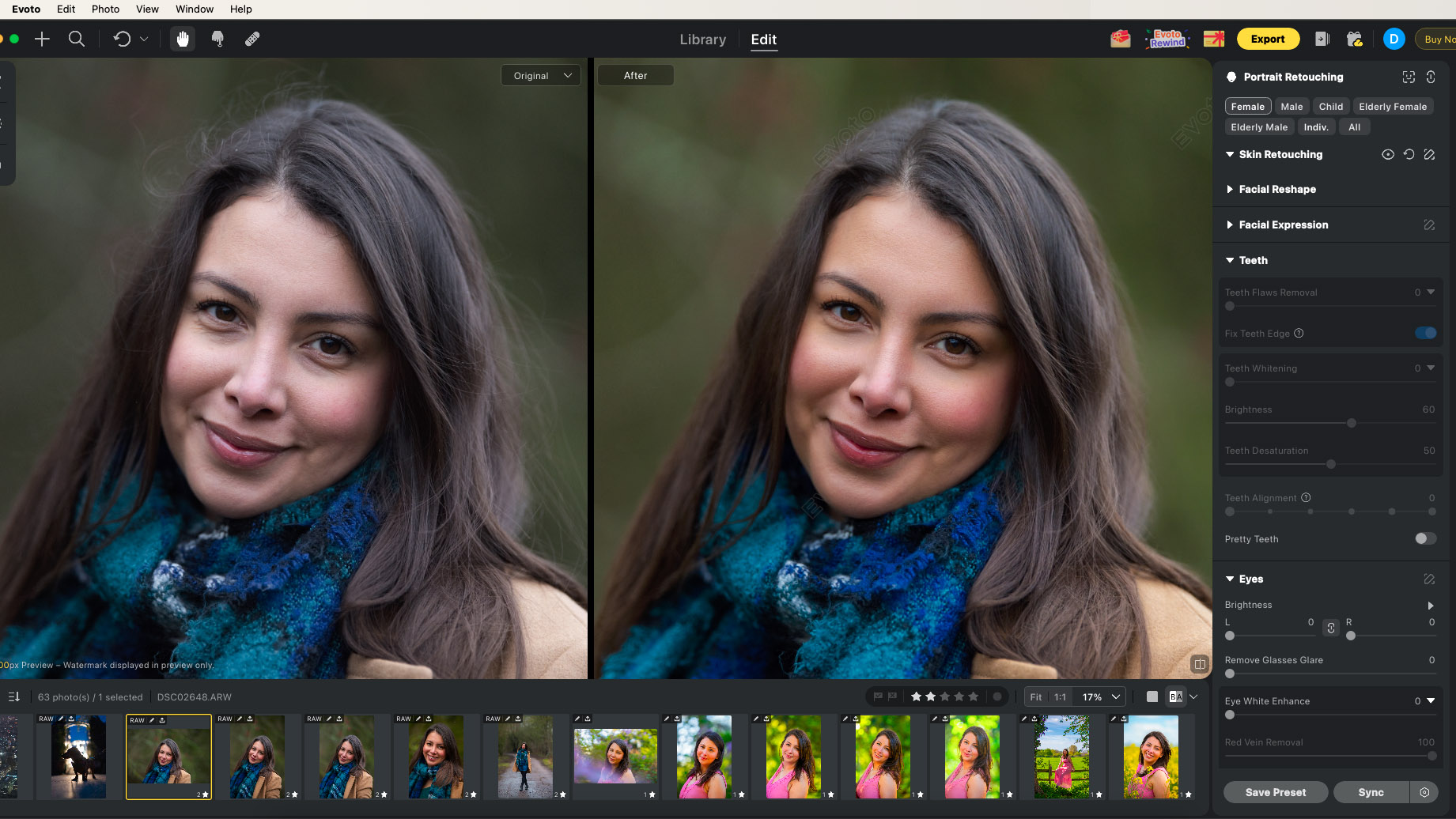The image size is (1456, 819).
Task: Open the face detection icon beside Portrait Retouching
Action: click(1408, 77)
